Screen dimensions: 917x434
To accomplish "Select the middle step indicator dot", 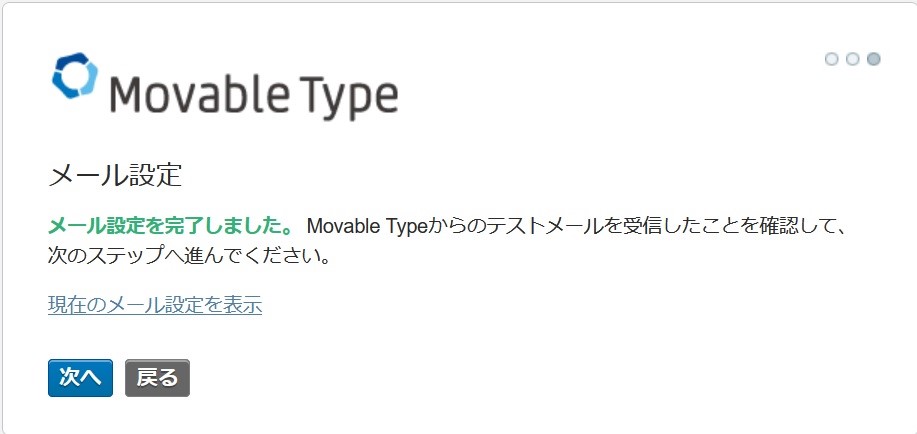I will 853,59.
